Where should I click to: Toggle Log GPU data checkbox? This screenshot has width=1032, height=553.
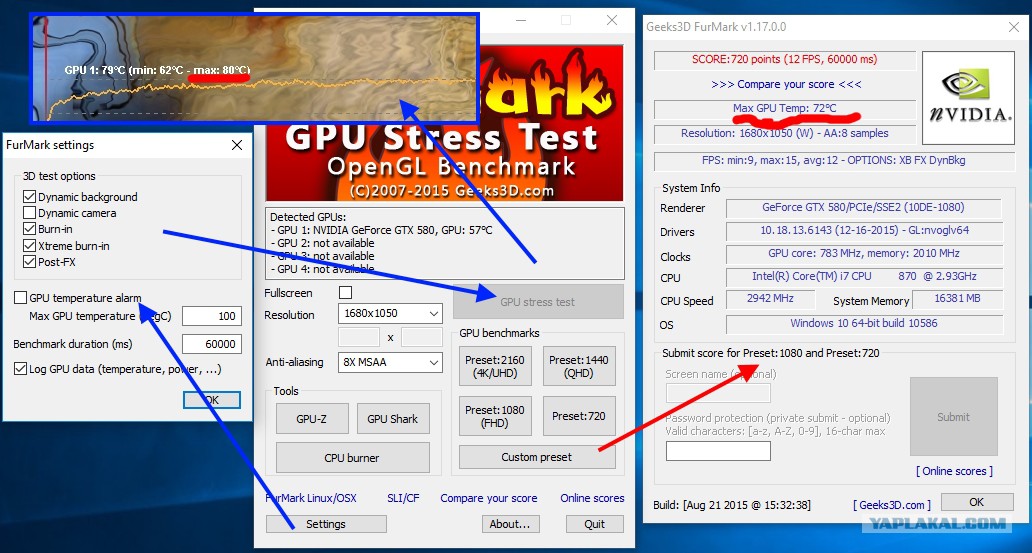(20, 369)
